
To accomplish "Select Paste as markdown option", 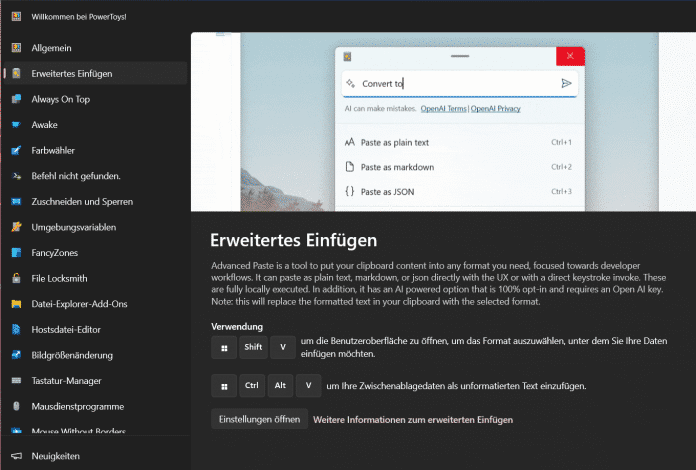I will [459, 167].
